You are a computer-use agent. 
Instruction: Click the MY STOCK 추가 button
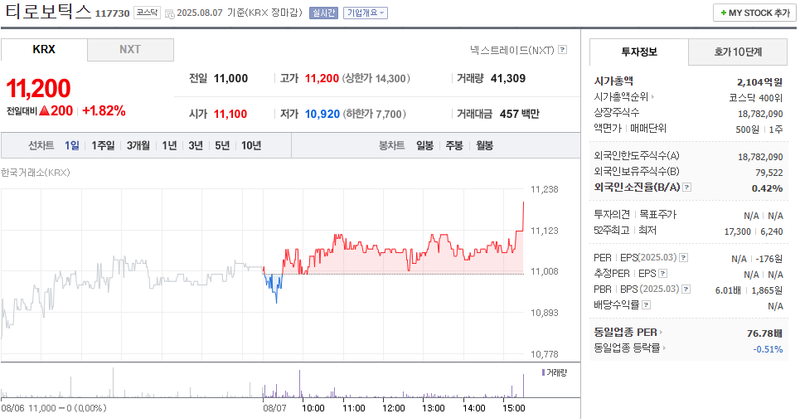[754, 13]
